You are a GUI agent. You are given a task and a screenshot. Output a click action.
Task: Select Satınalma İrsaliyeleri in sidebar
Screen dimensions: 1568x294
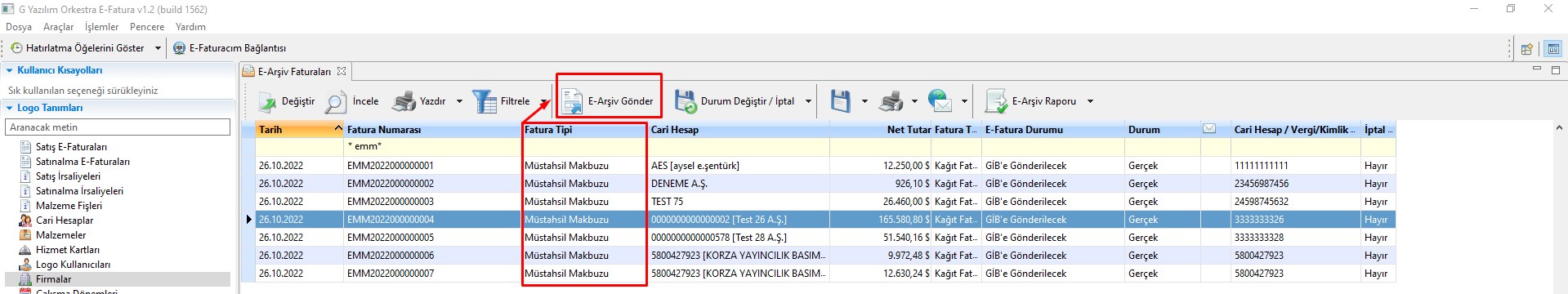click(79, 191)
